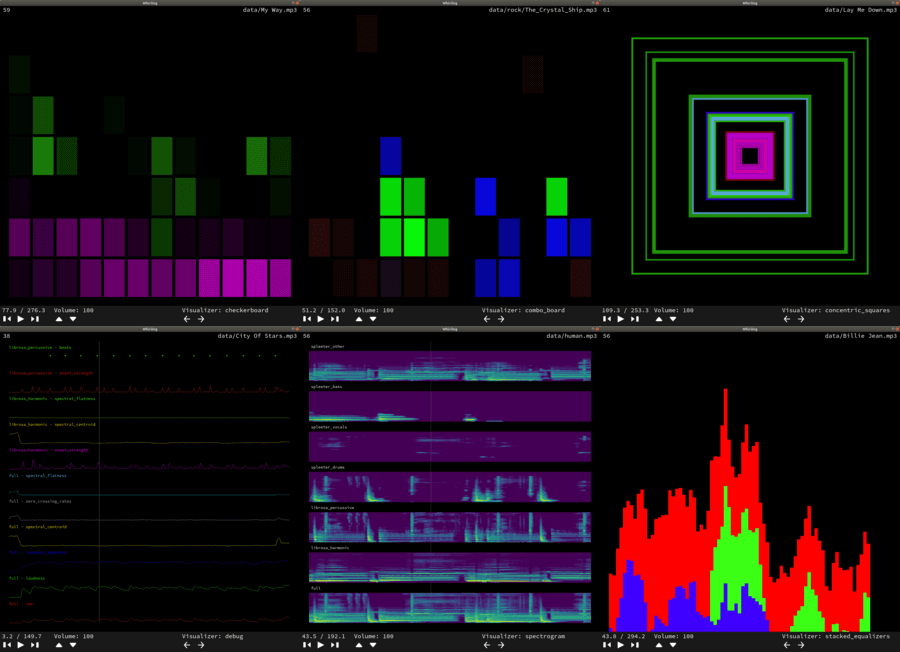The width and height of the screenshot is (900, 652).
Task: Switch to previous visualizer before combo_board
Action: [487, 319]
